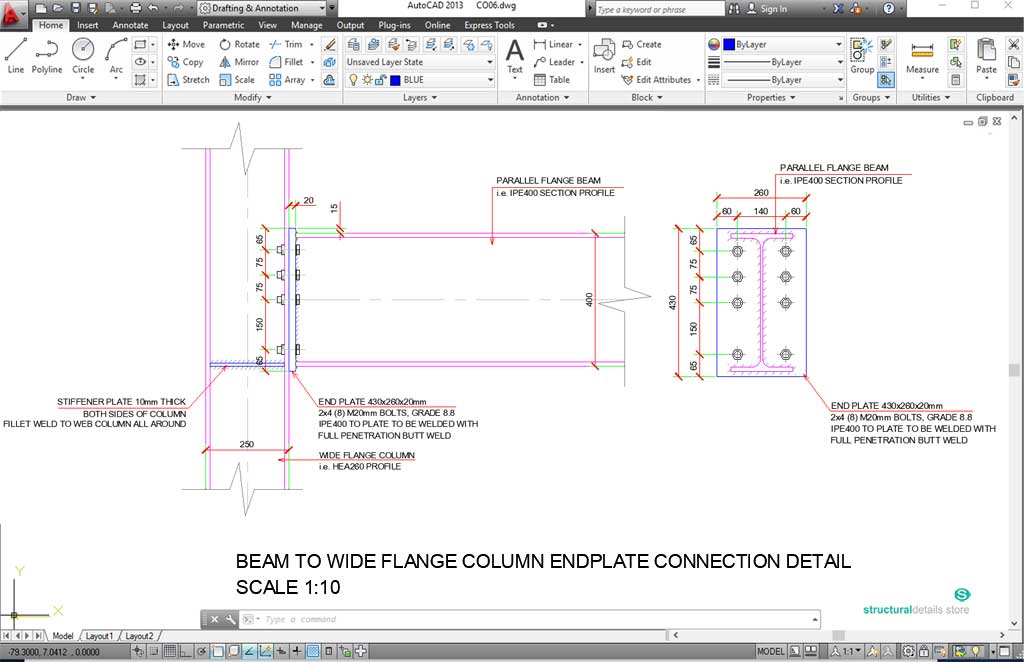This screenshot has height=662, width=1024.
Task: Toggle the BLUE layer lock icon
Action: pos(380,80)
